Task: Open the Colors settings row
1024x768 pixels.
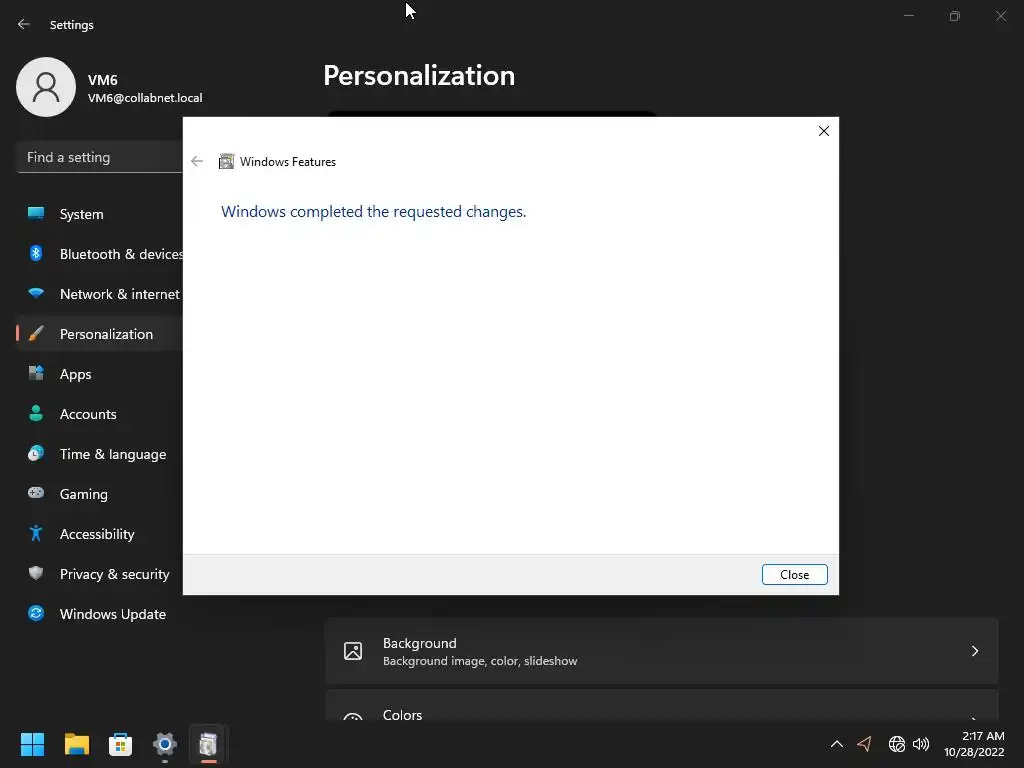Action: (x=662, y=705)
